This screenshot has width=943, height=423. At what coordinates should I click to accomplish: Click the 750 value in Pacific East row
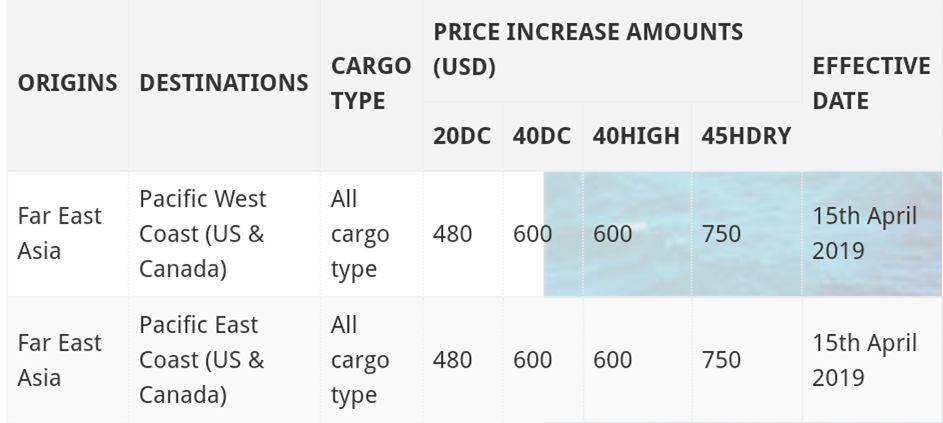(x=721, y=360)
